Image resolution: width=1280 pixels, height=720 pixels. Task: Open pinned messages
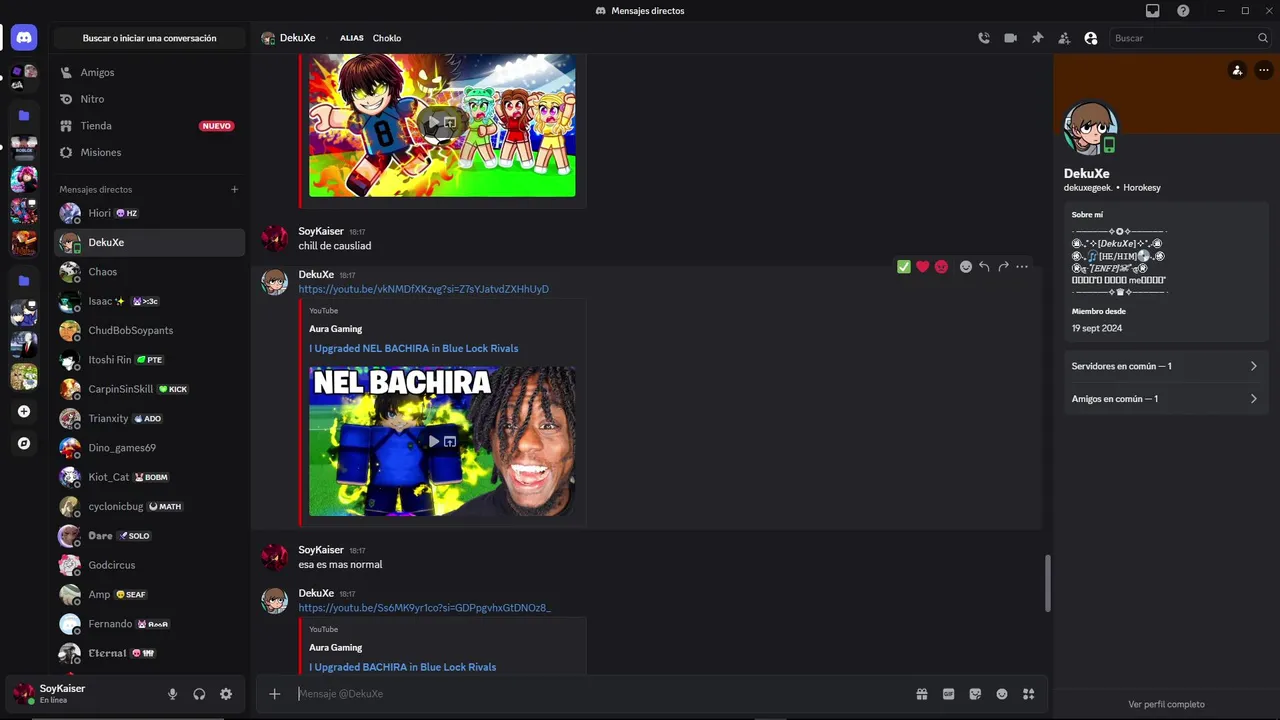pos(1037,38)
